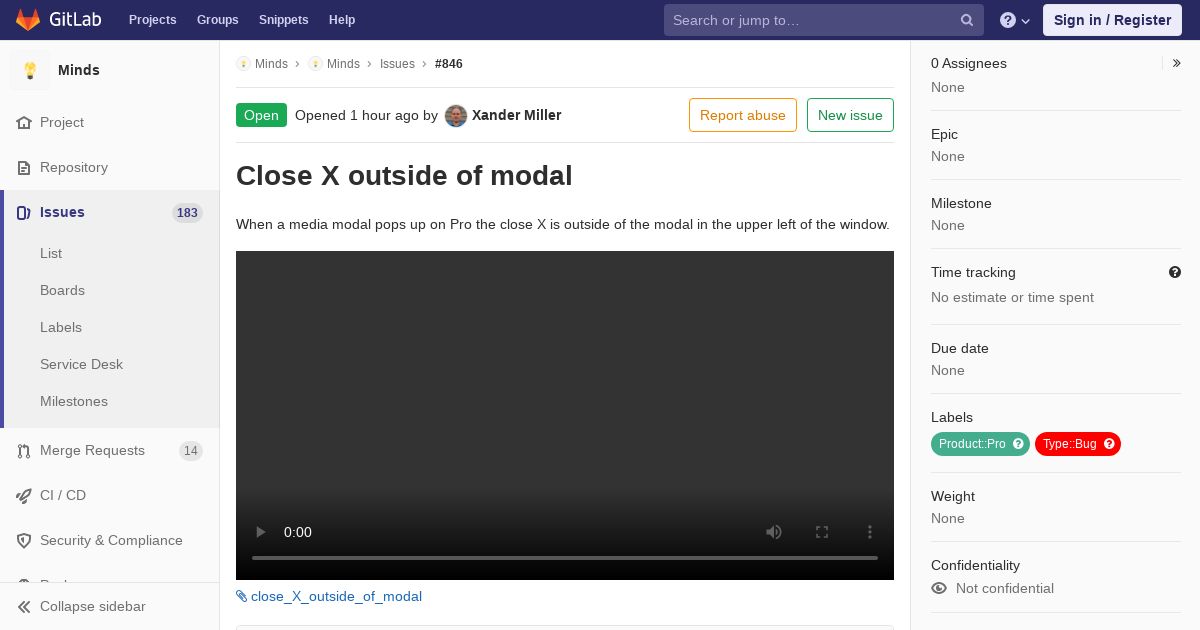This screenshot has width=1200, height=630.
Task: Click 0 Assignees heading
Action: pyautogui.click(x=969, y=63)
